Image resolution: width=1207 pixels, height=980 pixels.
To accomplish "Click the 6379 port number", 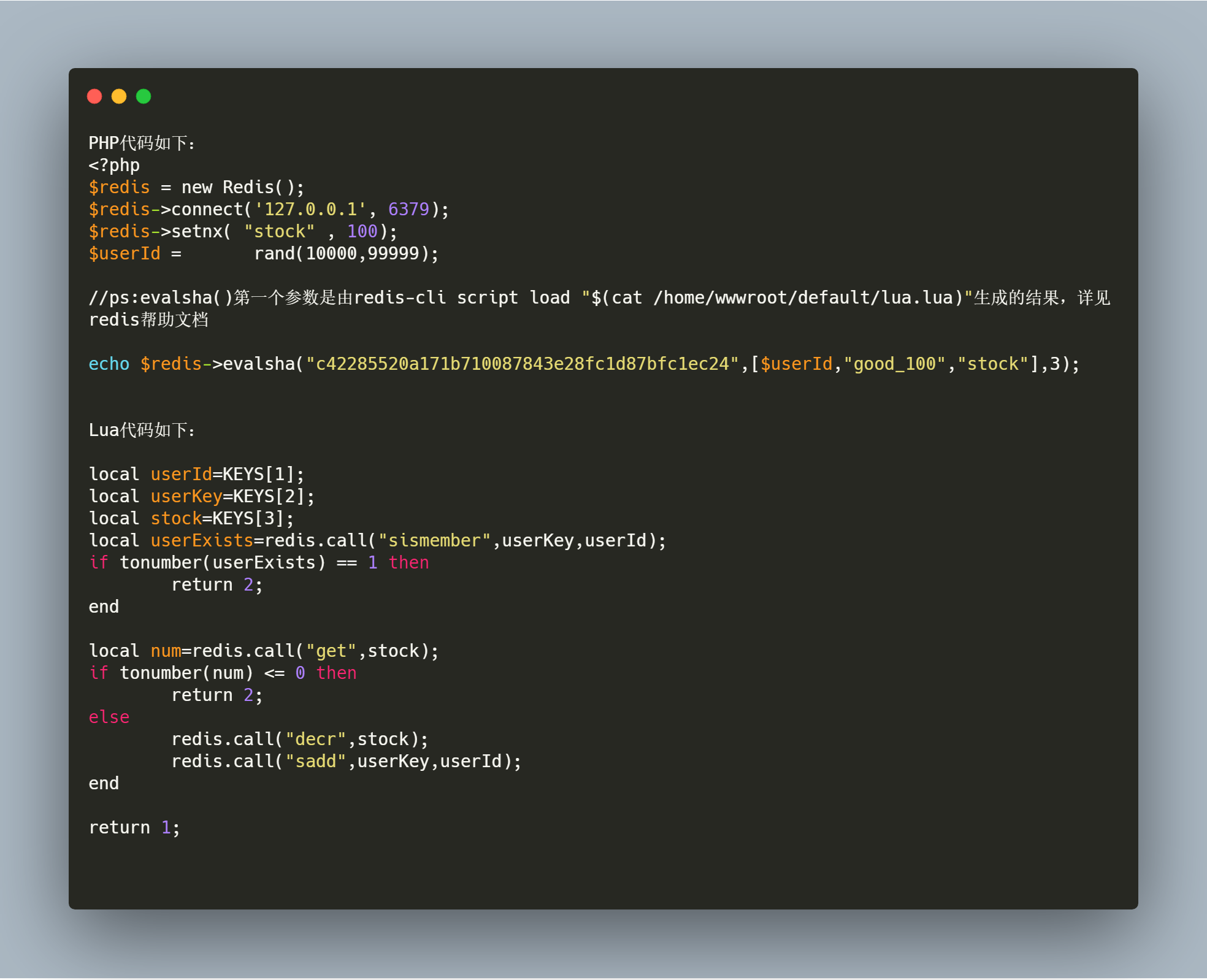I will [x=408, y=209].
